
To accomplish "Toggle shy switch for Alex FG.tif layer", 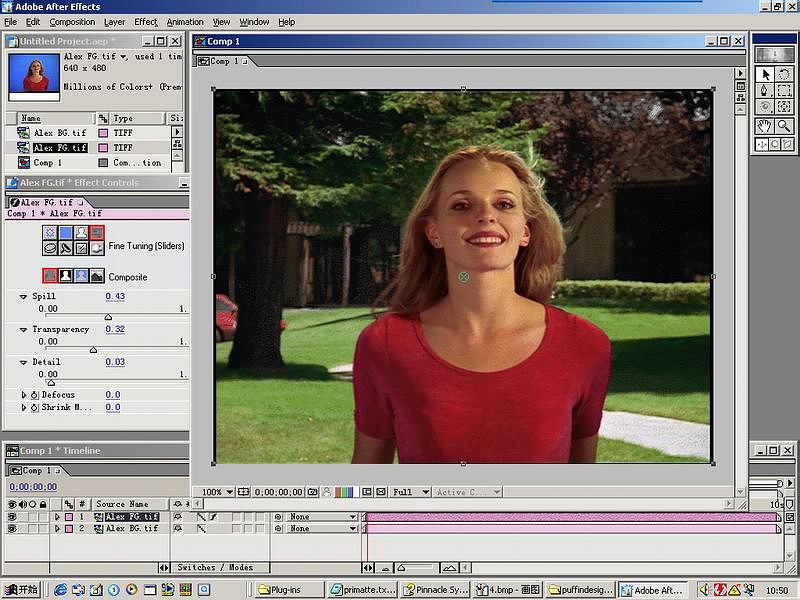I will tap(178, 517).
